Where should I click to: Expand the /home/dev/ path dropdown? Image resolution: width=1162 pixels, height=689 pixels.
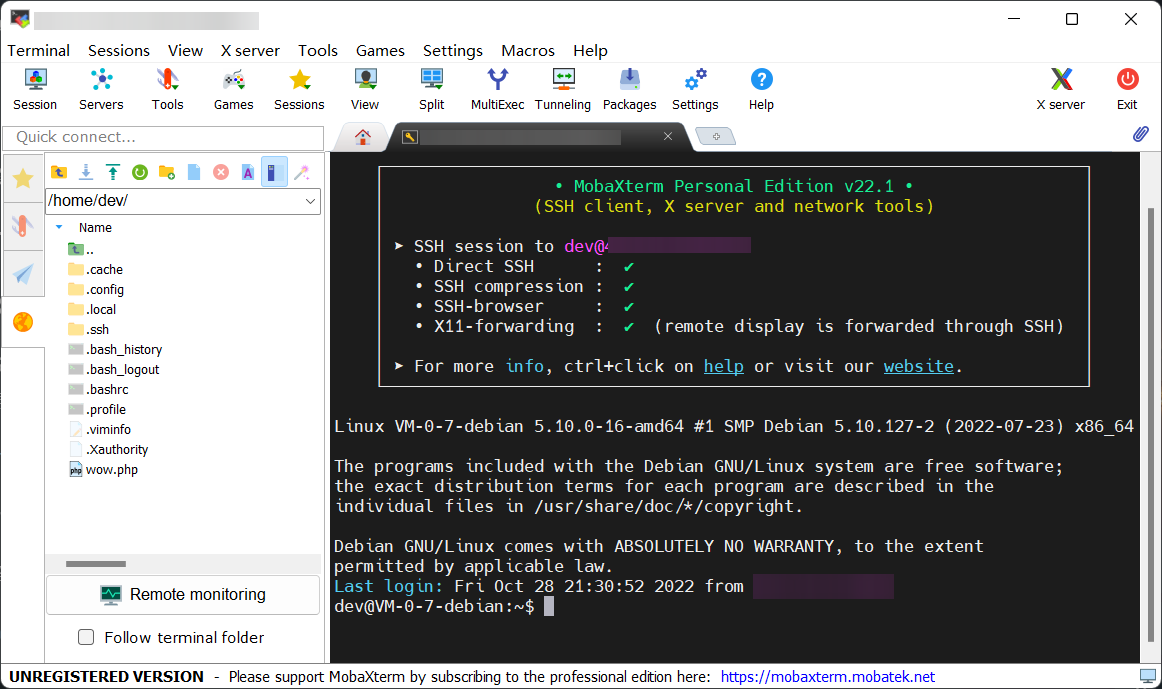coord(311,201)
